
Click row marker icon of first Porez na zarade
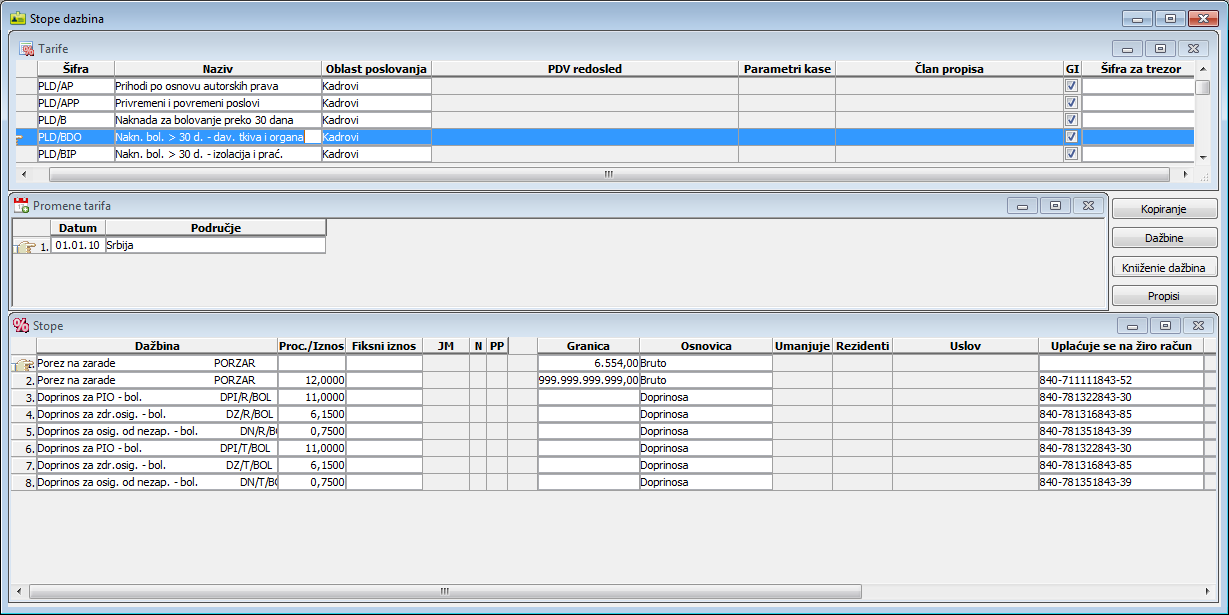[x=24, y=364]
